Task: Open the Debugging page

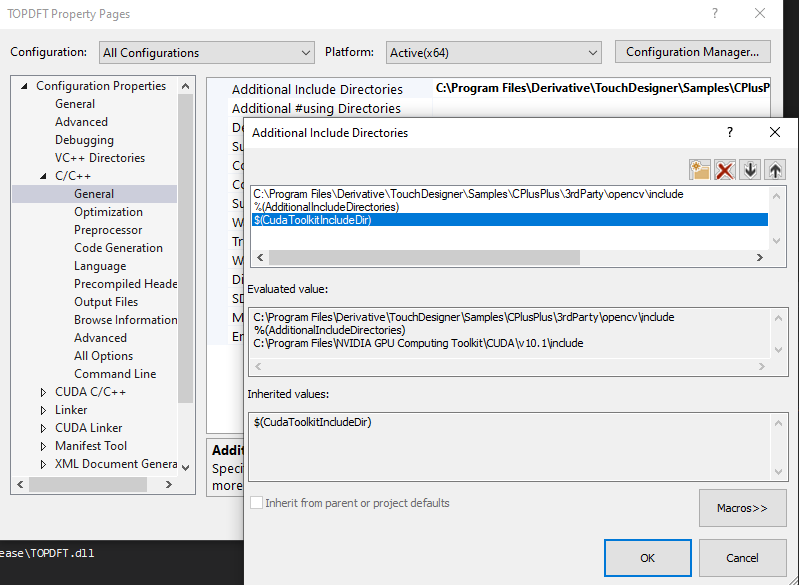Action: [84, 140]
